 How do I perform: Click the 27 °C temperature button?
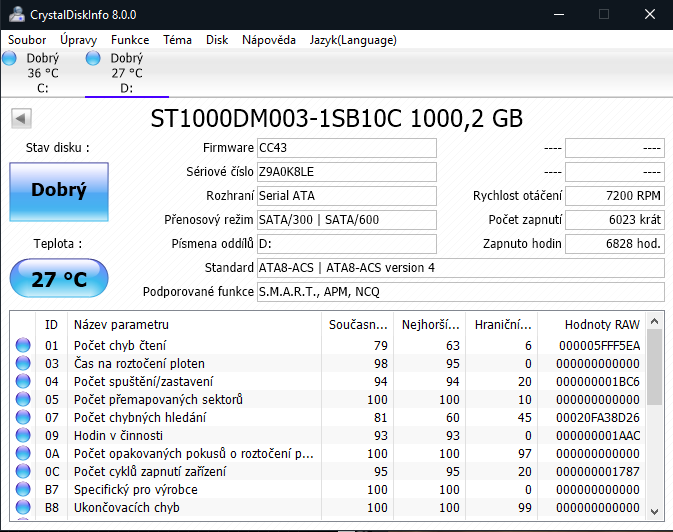[x=58, y=279]
